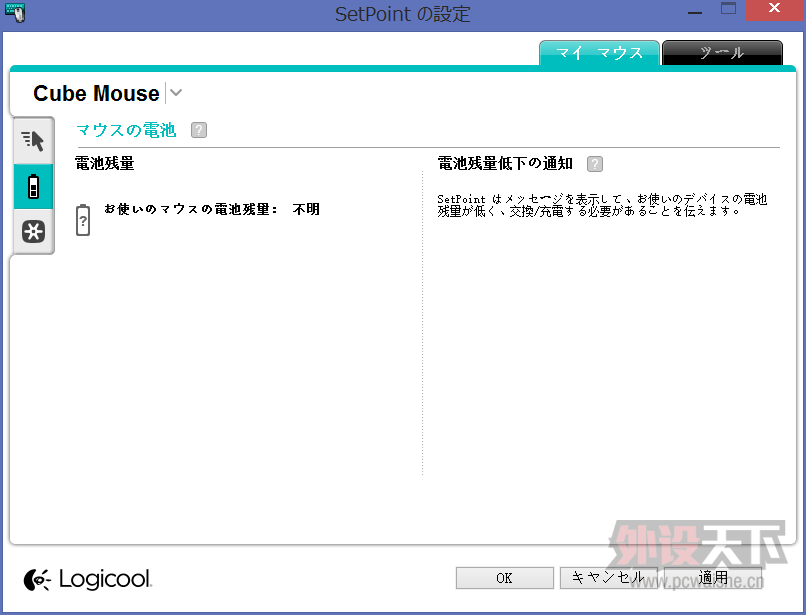Select the battery sidebar icon

[x=33, y=187]
